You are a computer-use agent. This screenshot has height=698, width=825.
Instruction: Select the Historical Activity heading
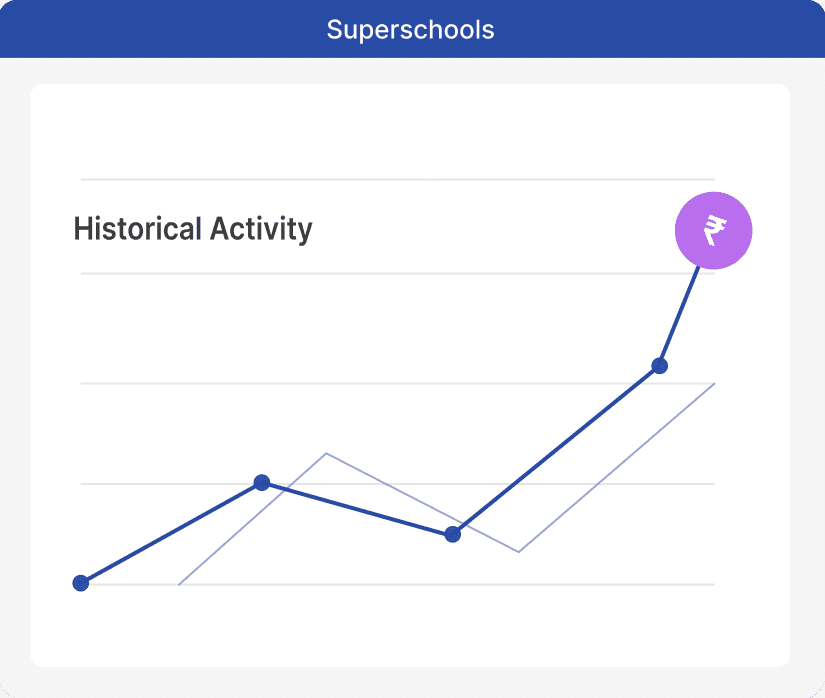point(193,229)
